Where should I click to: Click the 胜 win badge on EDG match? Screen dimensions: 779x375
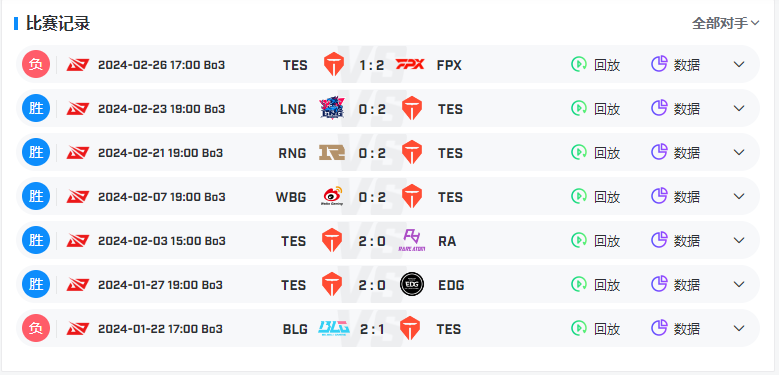36,285
